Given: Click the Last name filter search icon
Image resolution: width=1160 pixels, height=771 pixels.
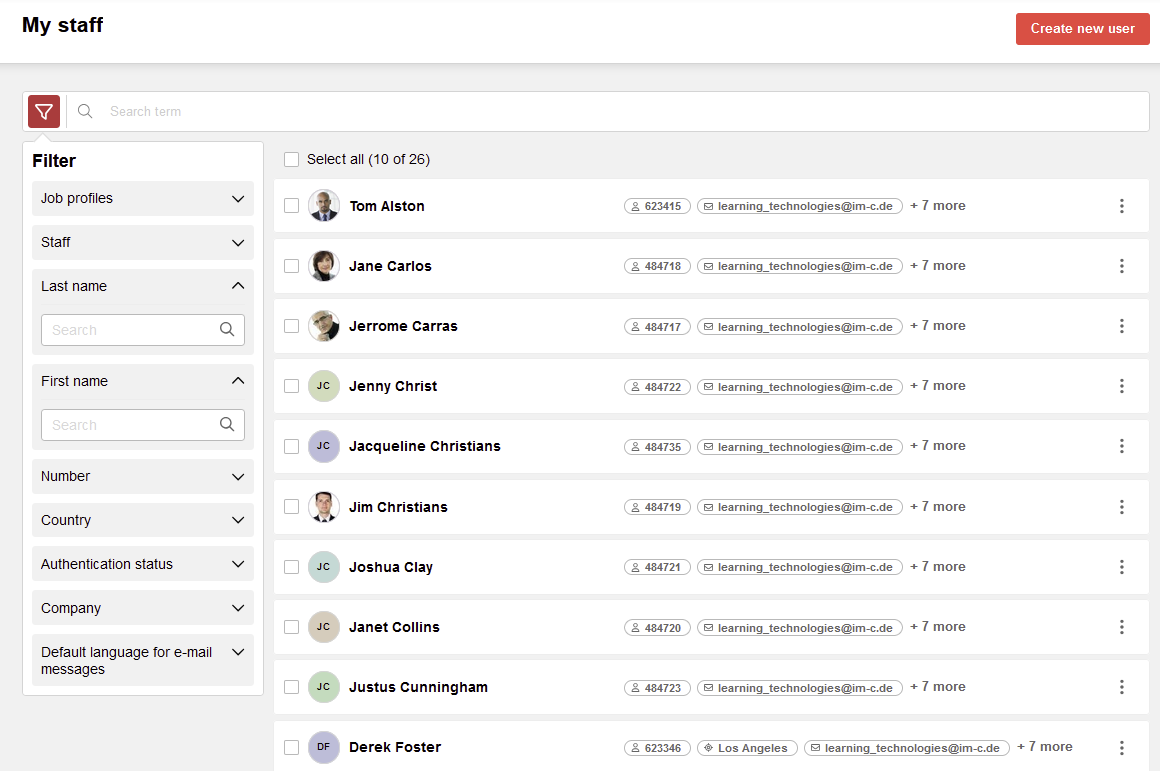Looking at the screenshot, I should (227, 330).
